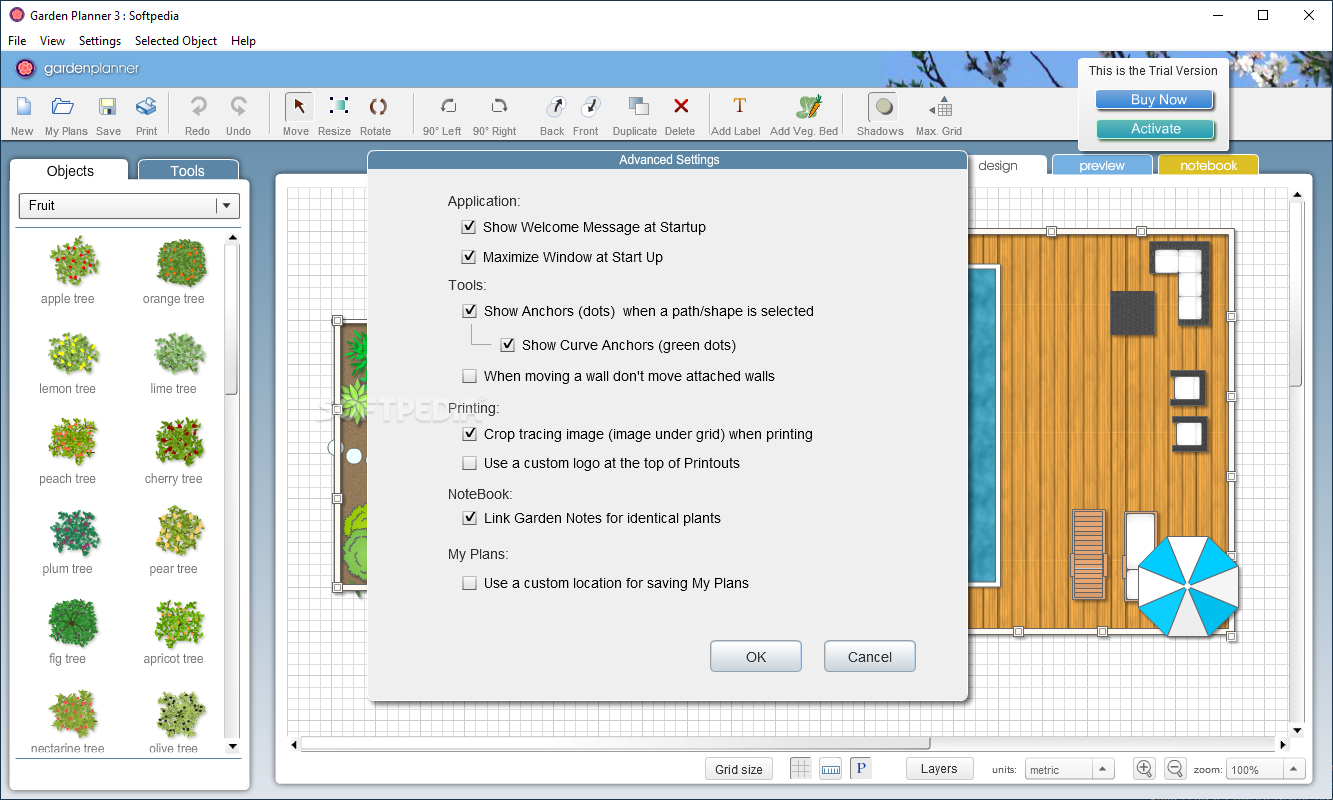Click the Duplicate icon
The width and height of the screenshot is (1333, 800).
638,107
